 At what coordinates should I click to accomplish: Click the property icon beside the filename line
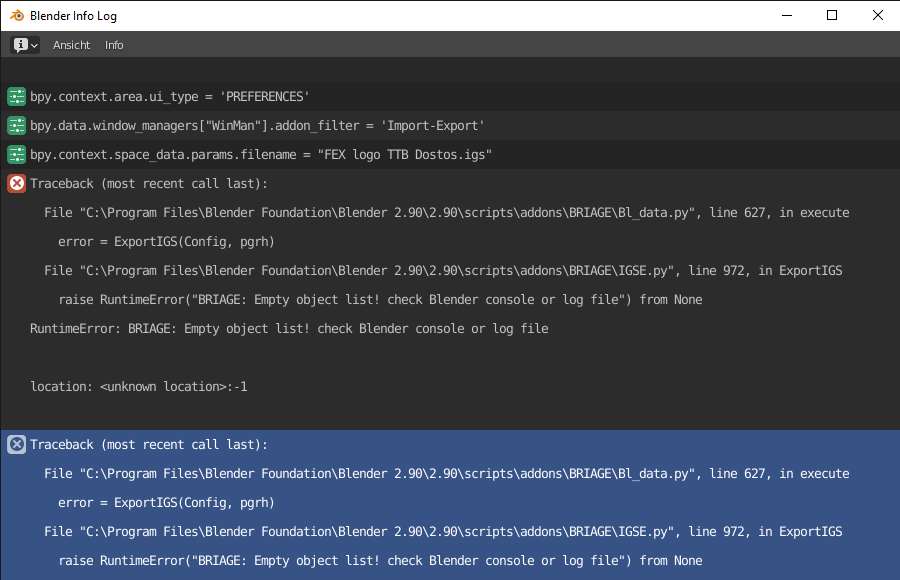click(x=16, y=155)
